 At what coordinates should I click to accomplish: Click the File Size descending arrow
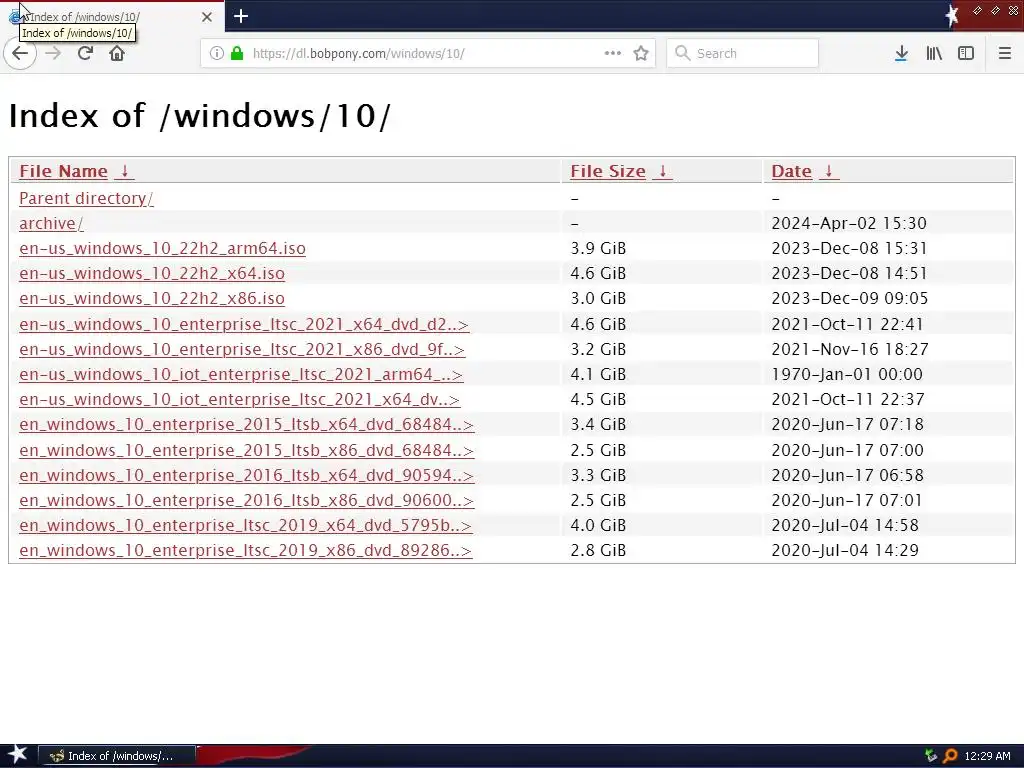662,171
